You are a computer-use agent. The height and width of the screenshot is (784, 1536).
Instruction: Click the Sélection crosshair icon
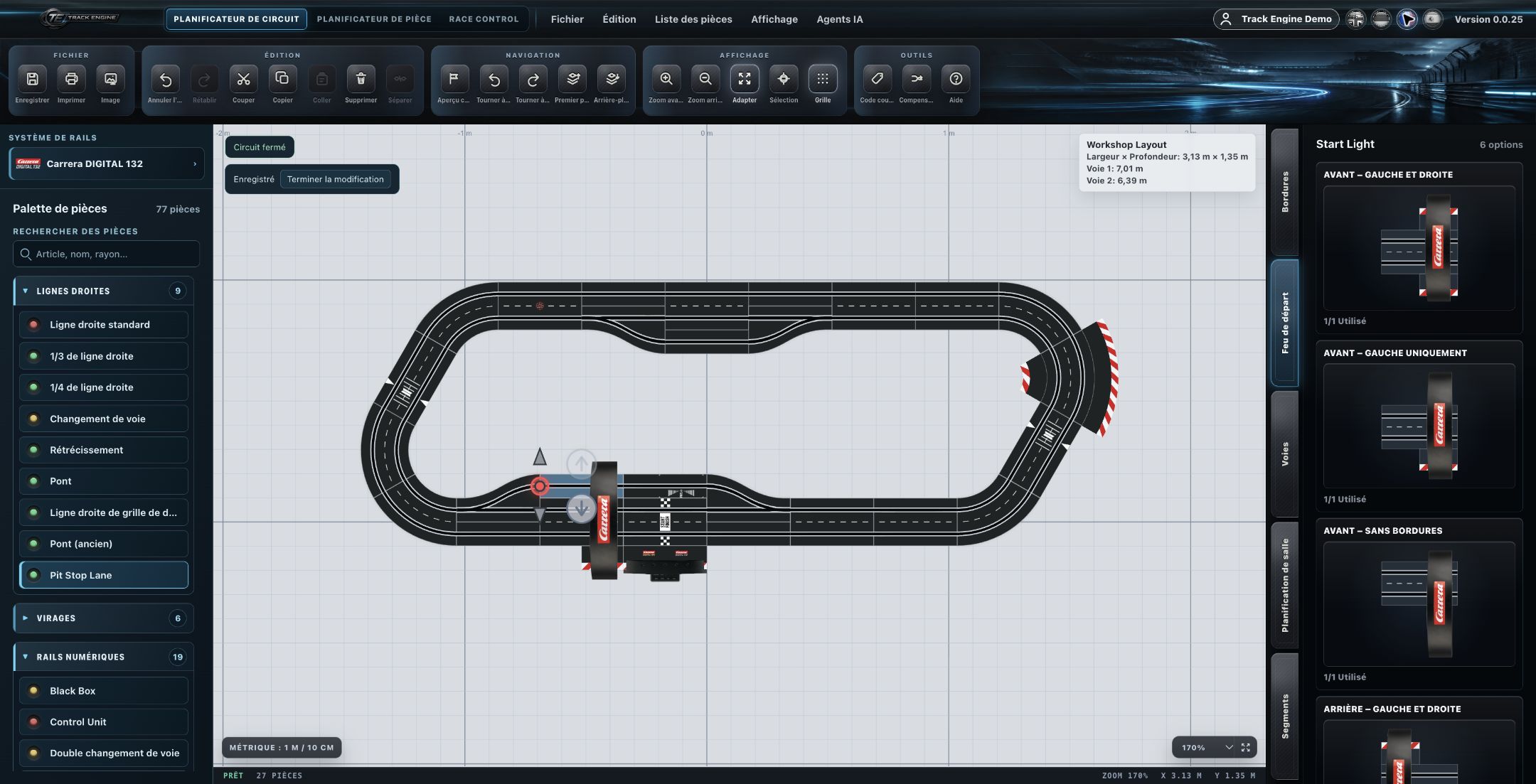784,79
